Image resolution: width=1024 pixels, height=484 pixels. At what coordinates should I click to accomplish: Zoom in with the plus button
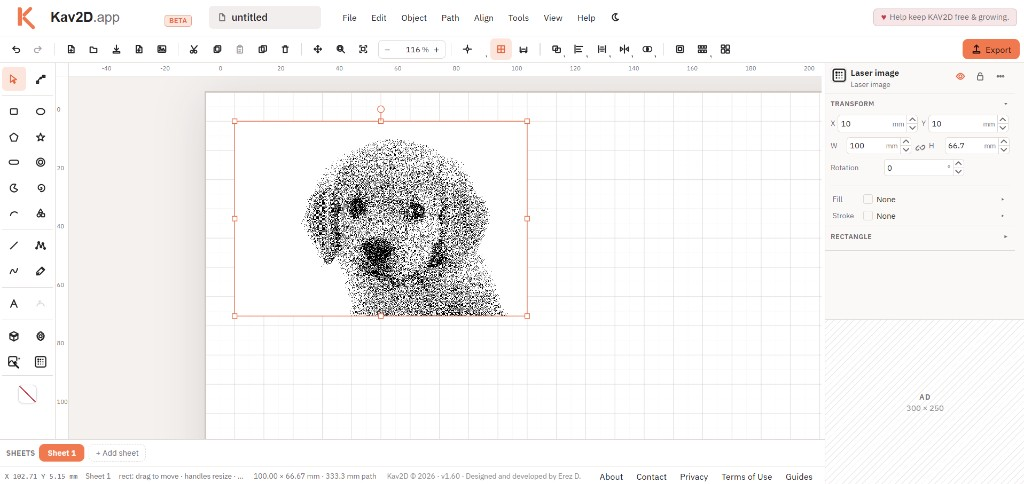coord(436,50)
